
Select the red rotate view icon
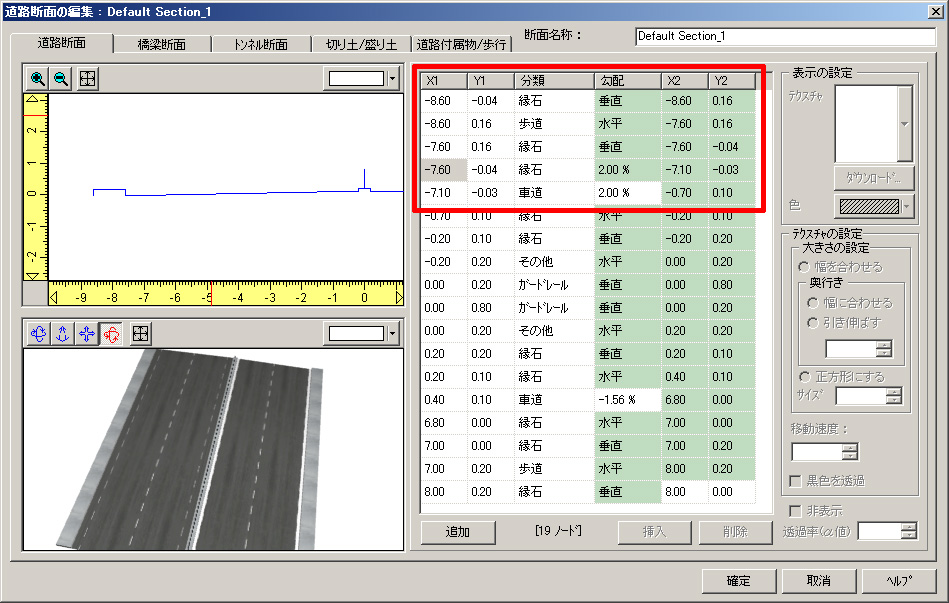[110, 334]
